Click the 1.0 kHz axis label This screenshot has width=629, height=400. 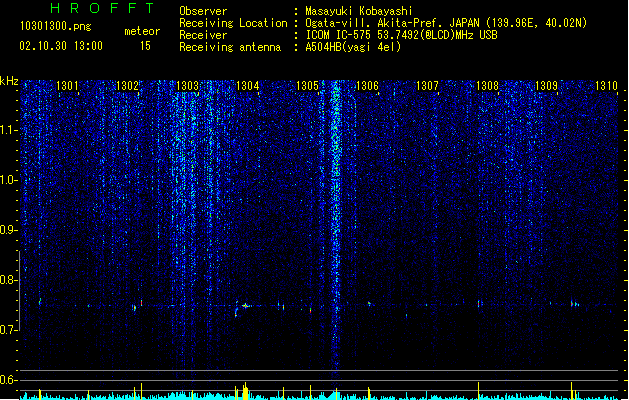(9, 180)
